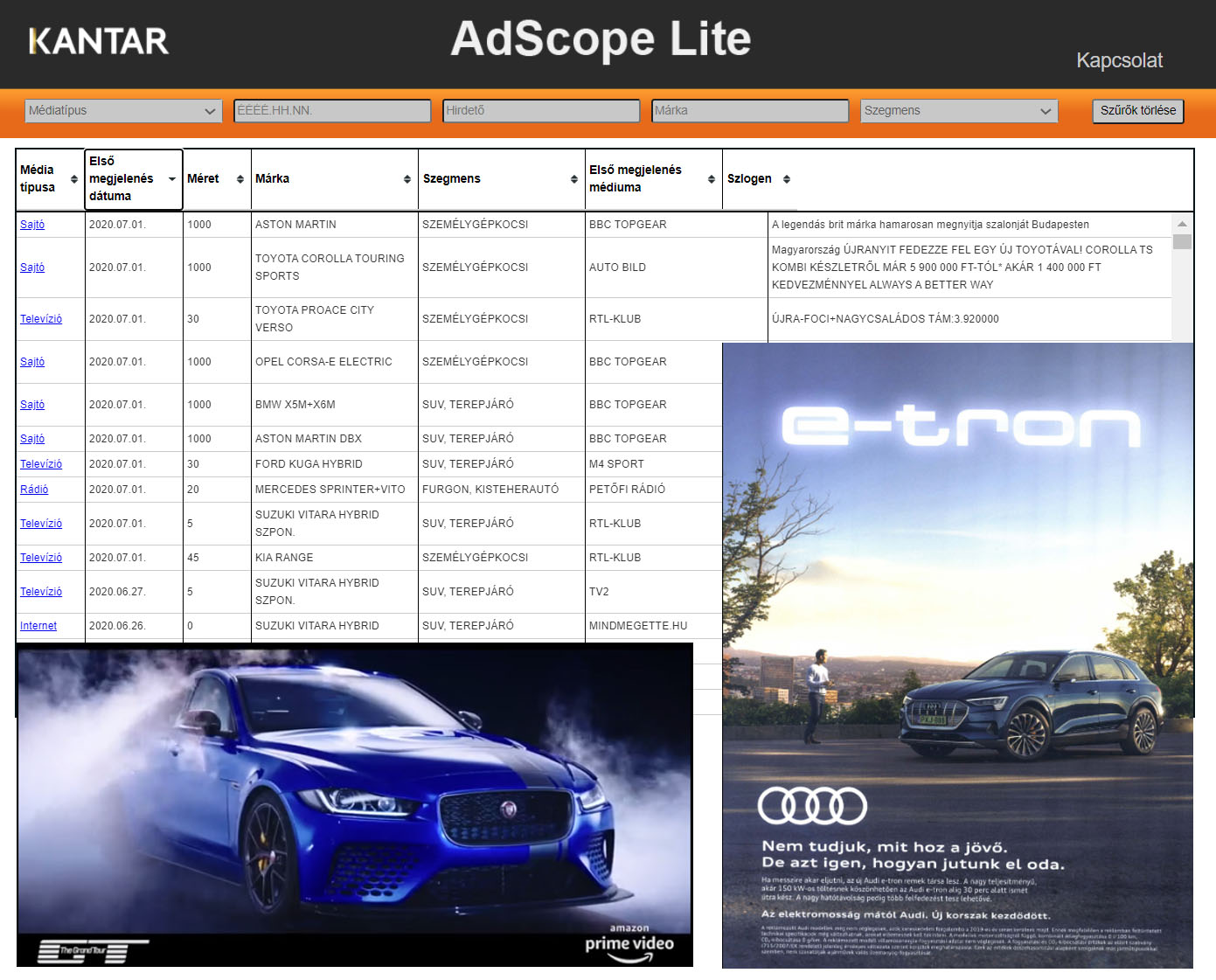Select the M4 SPORT cell
Image resolution: width=1216 pixels, height=980 pixels.
654,464
